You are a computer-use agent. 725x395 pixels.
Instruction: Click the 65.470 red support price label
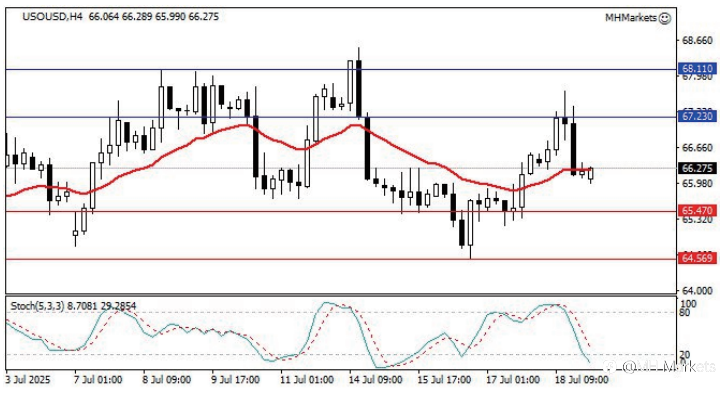coord(697,211)
